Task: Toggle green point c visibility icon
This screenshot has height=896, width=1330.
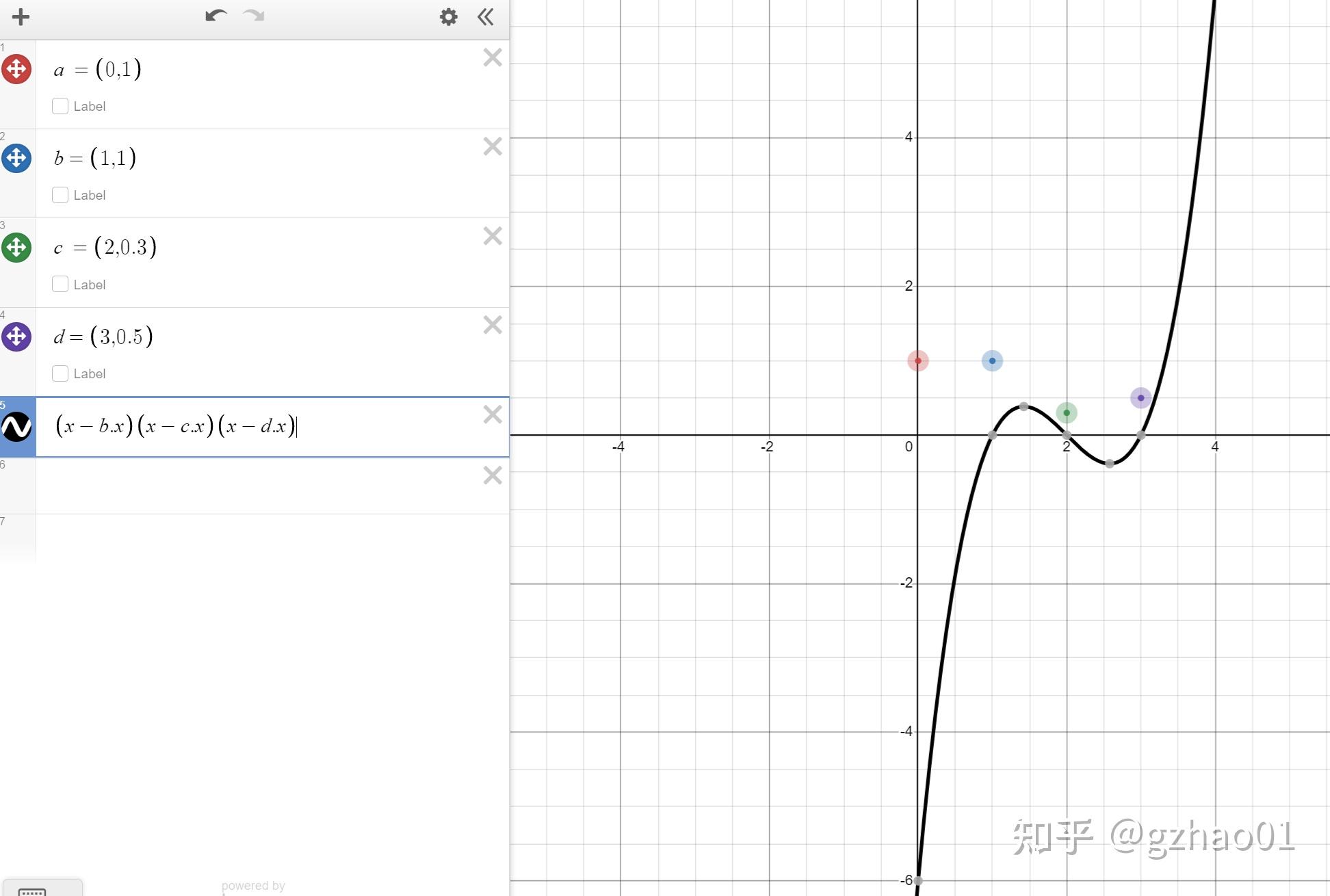Action: click(x=16, y=247)
